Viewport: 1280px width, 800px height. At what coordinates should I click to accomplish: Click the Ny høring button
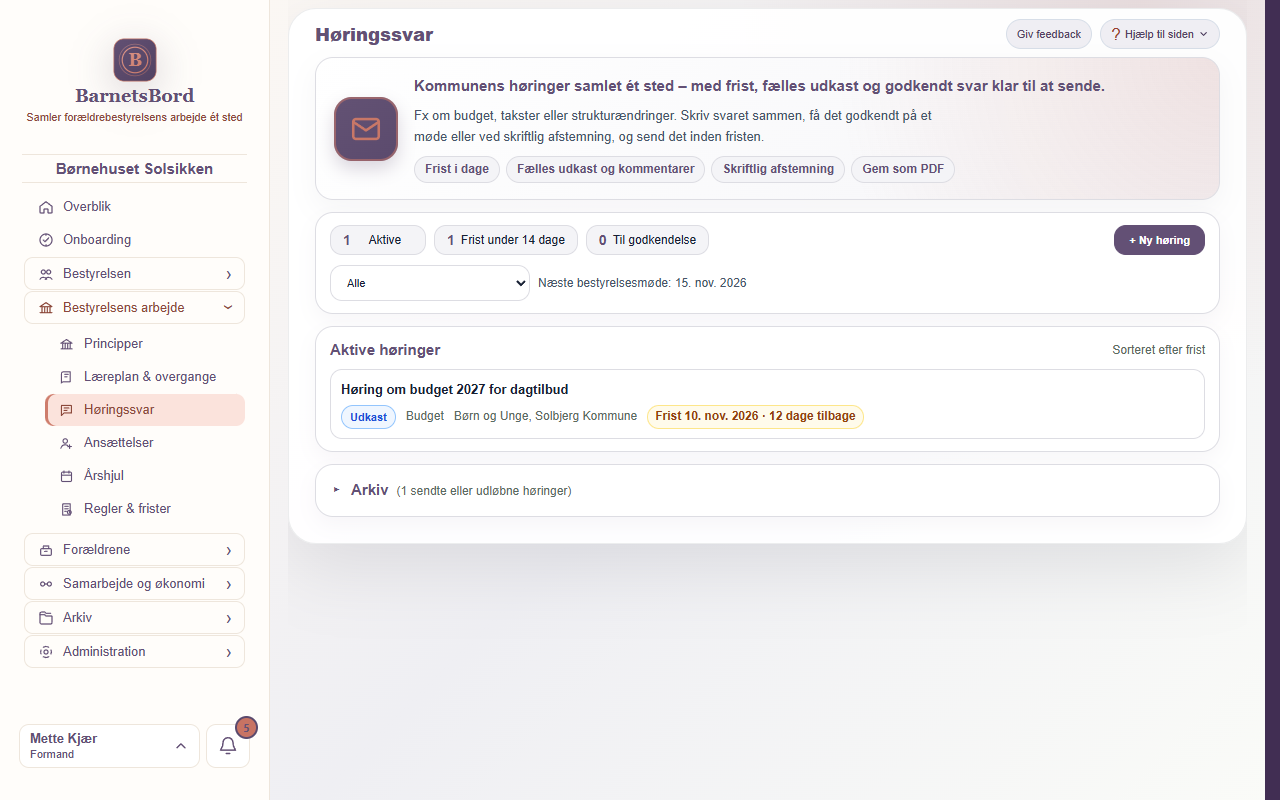1159,240
